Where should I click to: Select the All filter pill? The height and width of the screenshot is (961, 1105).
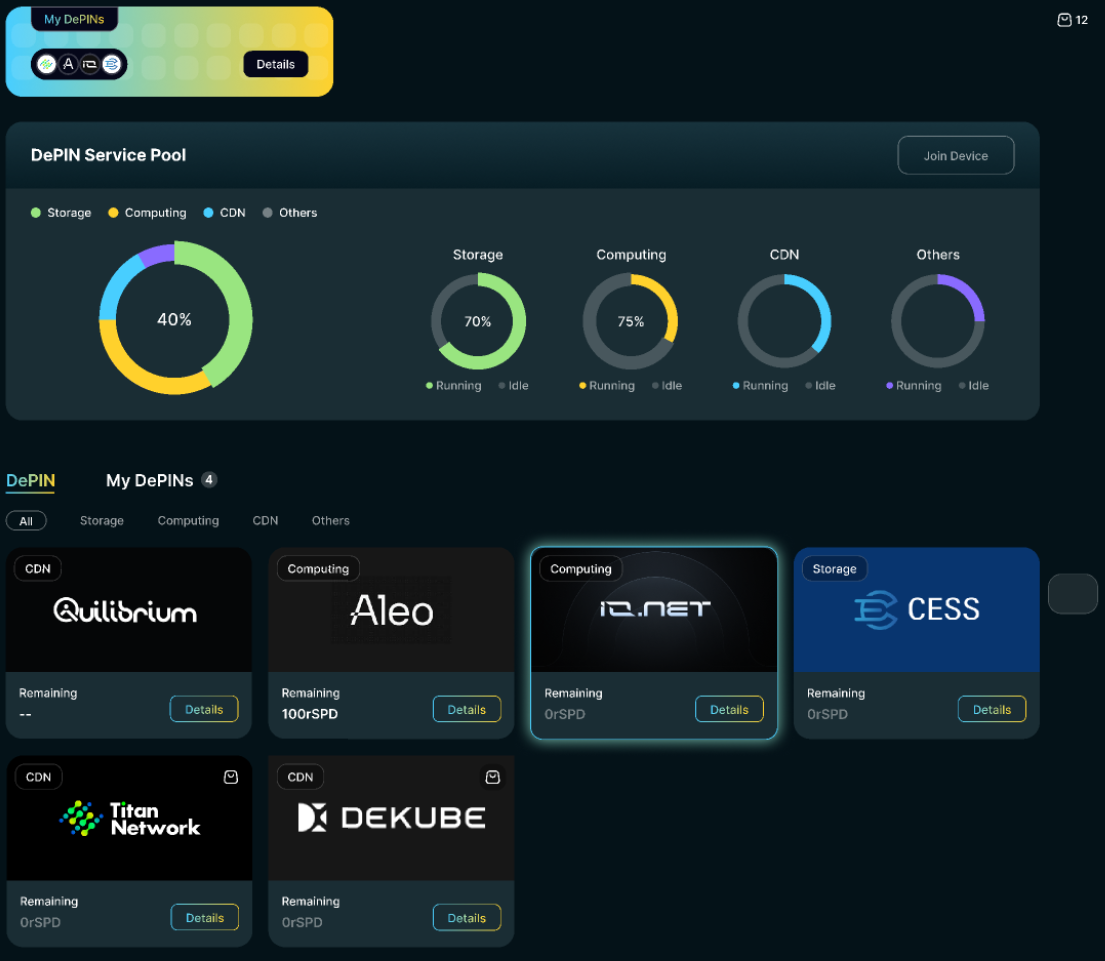pos(26,521)
